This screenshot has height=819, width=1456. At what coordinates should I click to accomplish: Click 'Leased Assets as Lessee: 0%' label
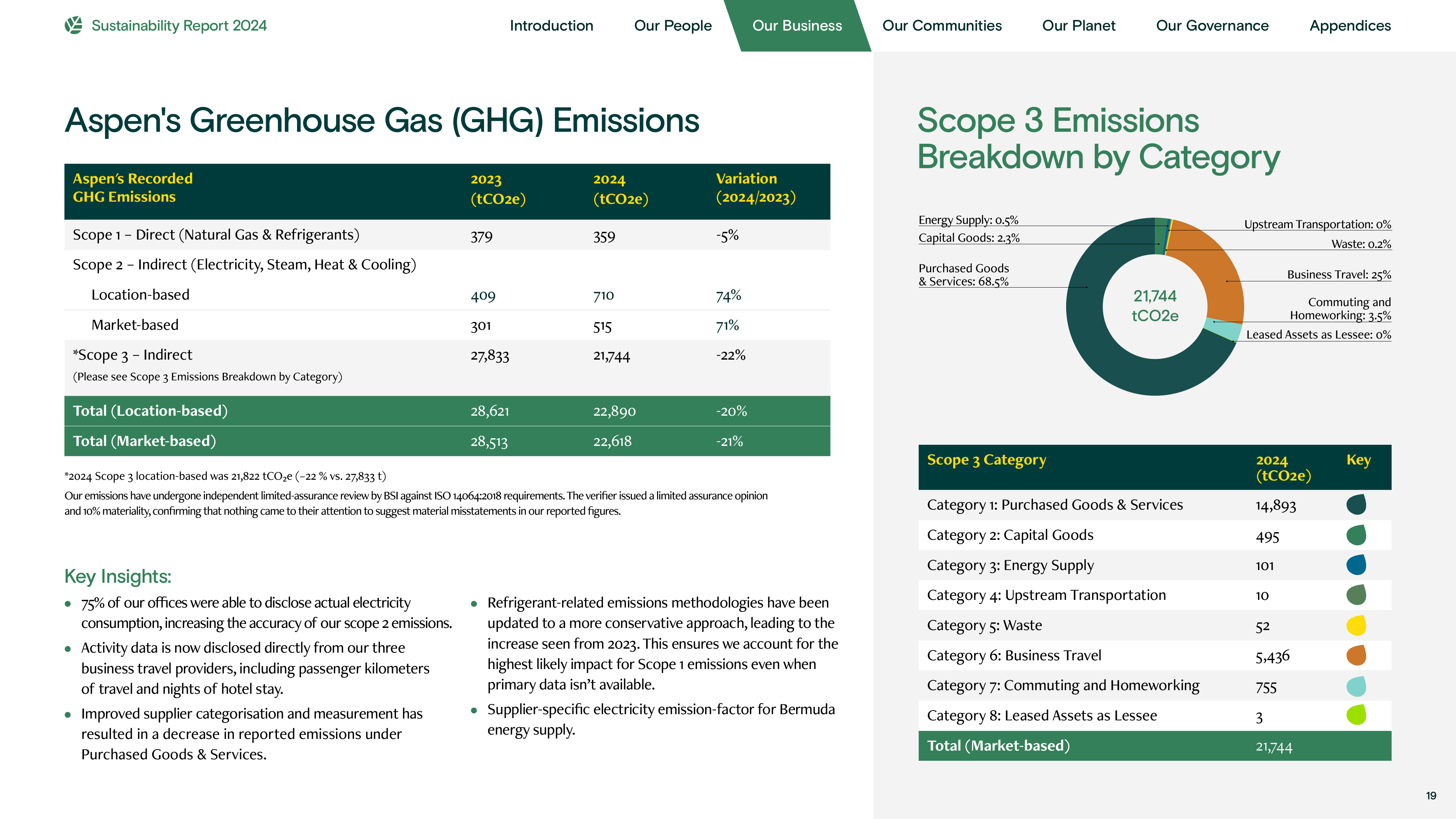point(1319,335)
